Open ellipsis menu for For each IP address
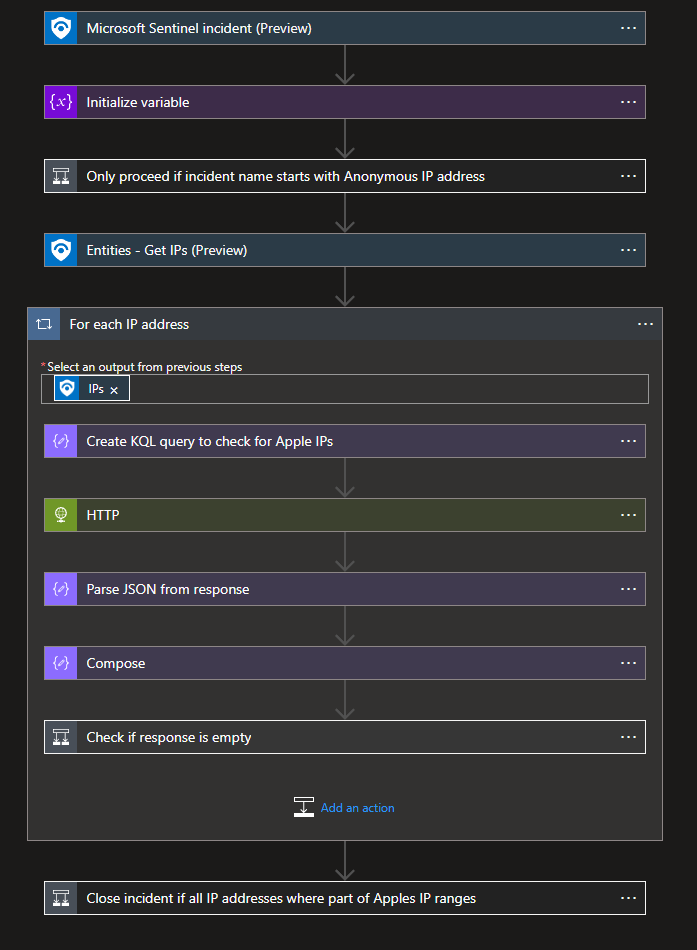 click(645, 324)
